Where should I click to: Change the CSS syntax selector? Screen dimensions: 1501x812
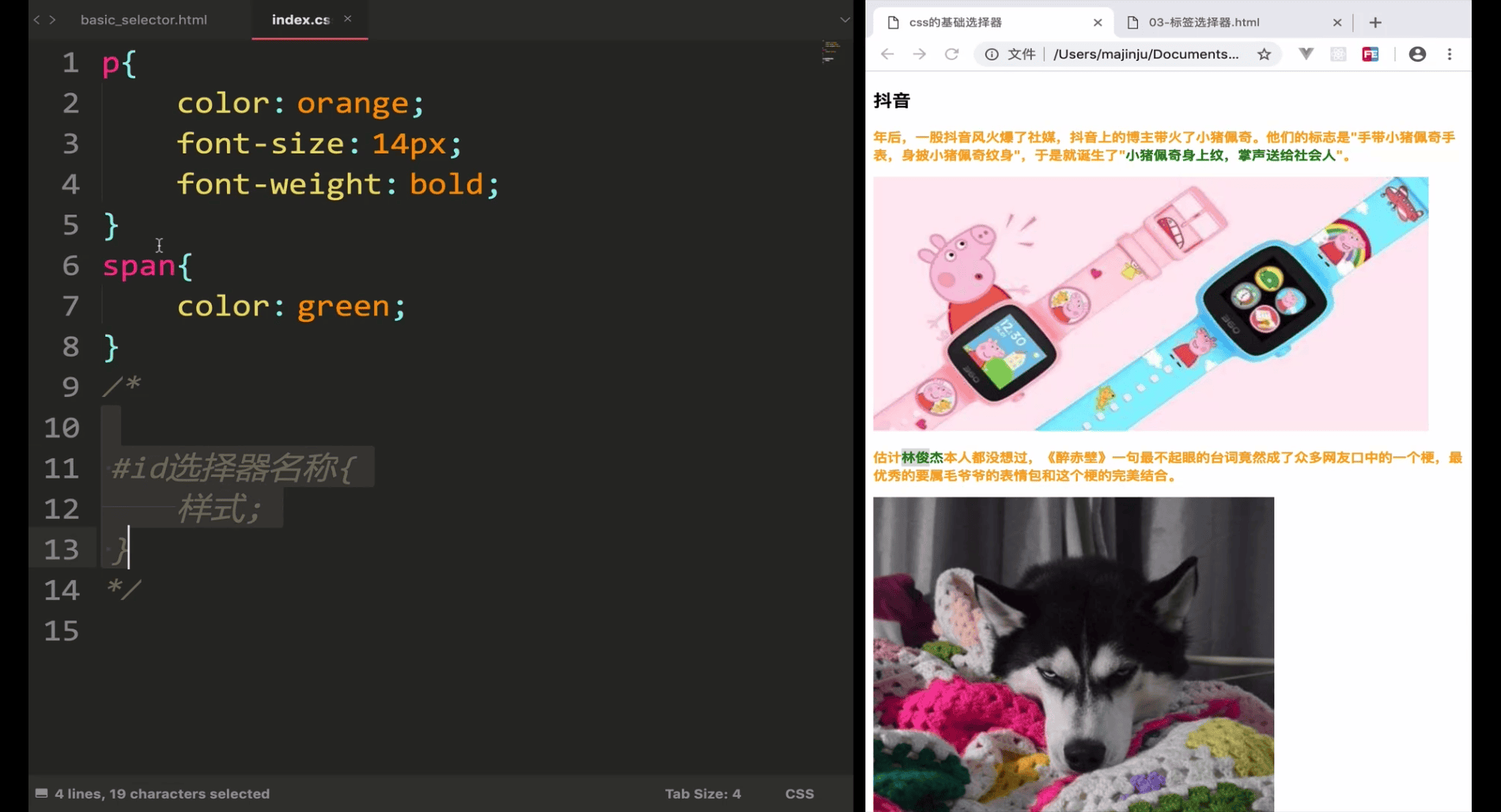coord(800,794)
